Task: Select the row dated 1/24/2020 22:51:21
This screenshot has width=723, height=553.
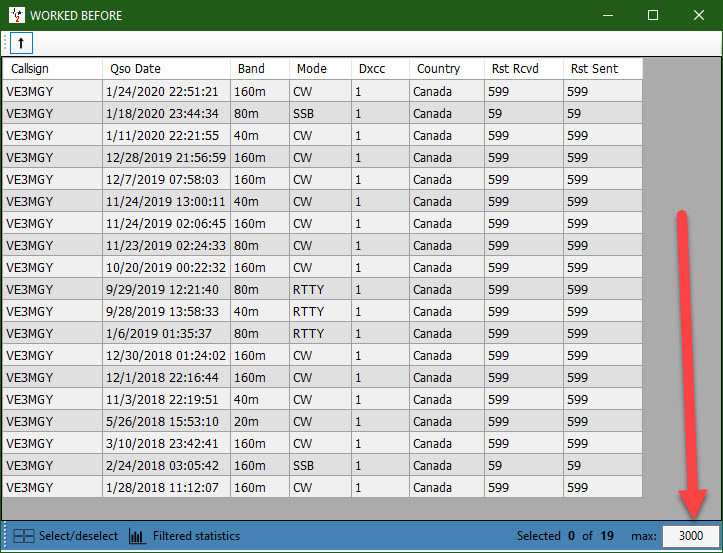Action: pos(322,91)
